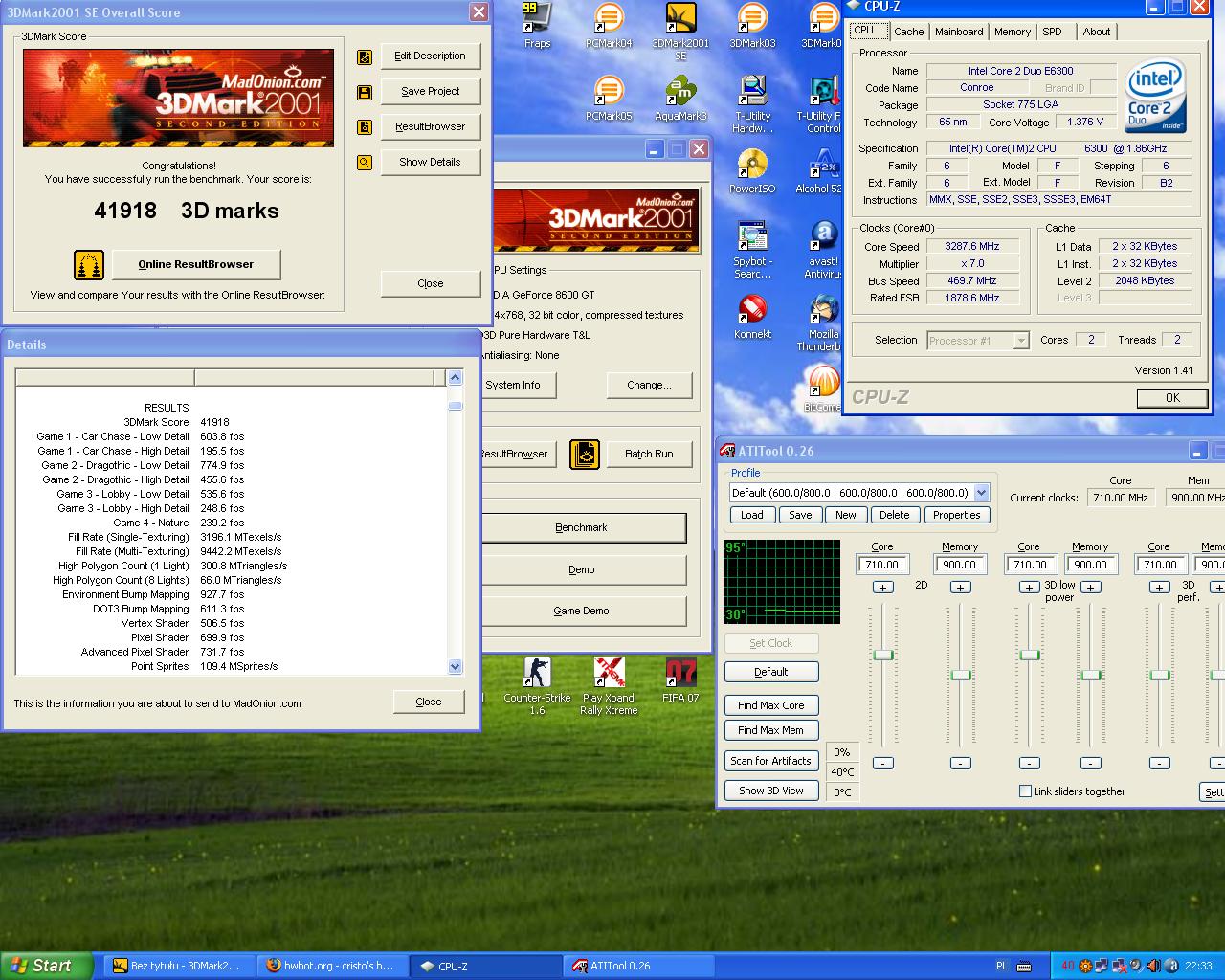Switch to CPU-Z Cache tab
This screenshot has width=1225, height=980.
pos(909,32)
